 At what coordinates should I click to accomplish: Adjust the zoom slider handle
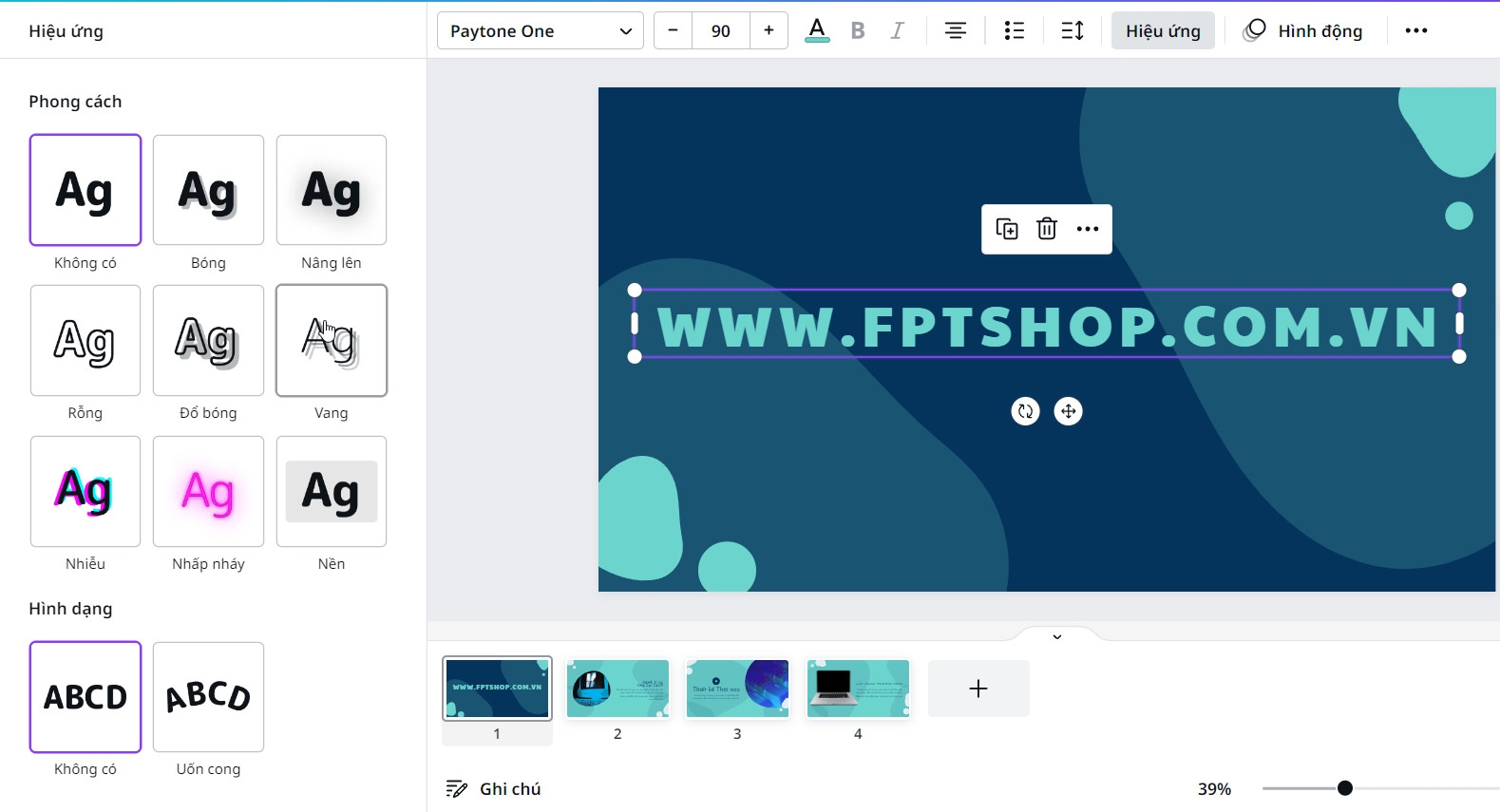[x=1345, y=788]
